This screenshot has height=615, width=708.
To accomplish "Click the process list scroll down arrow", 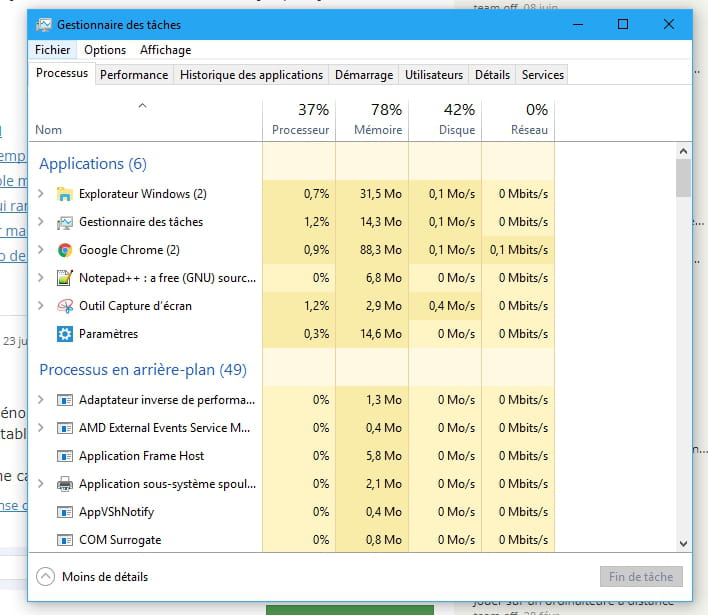I will 683,544.
